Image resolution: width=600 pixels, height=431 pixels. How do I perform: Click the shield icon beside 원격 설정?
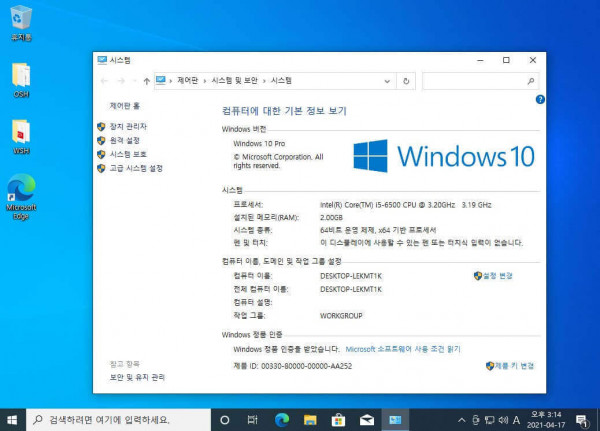coord(101,140)
